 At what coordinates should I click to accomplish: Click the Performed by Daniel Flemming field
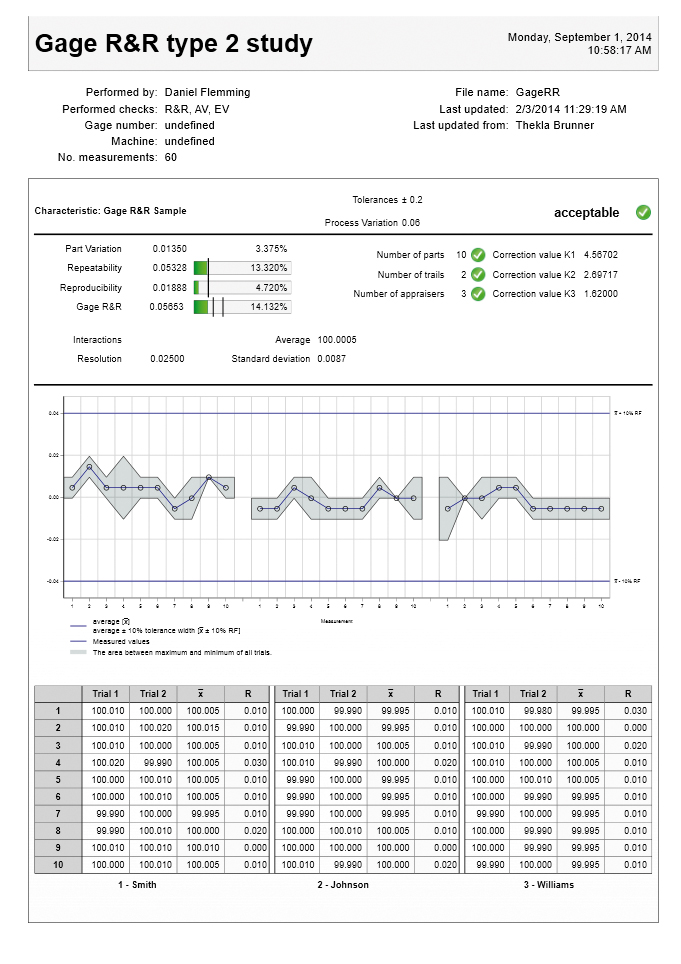pyautogui.click(x=207, y=92)
